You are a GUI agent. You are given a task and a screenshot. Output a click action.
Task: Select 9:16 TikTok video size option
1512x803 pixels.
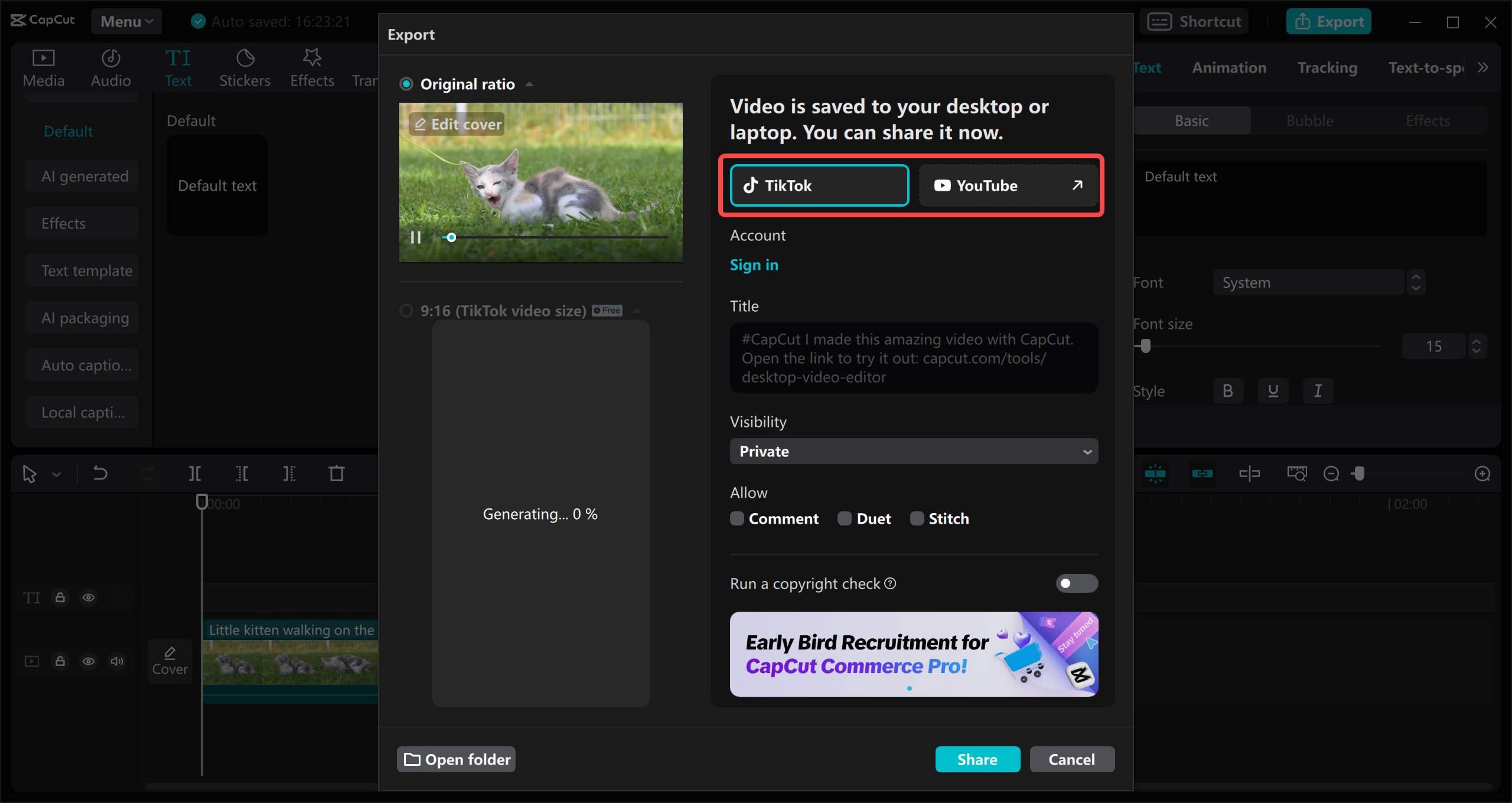[x=406, y=311]
